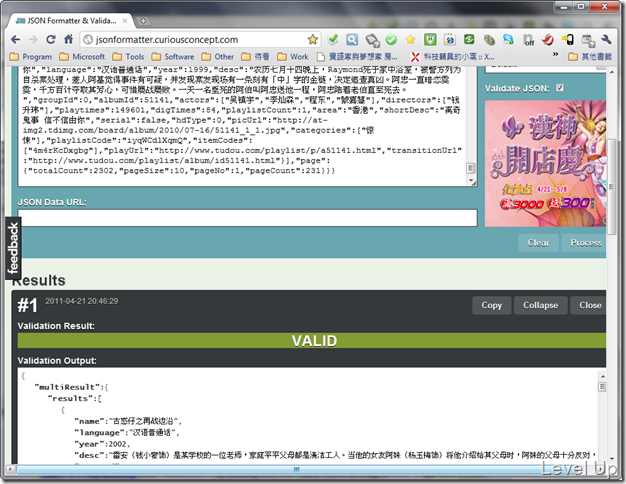Click the green square sync extension
This screenshot has width=626, height=484.
469,39
